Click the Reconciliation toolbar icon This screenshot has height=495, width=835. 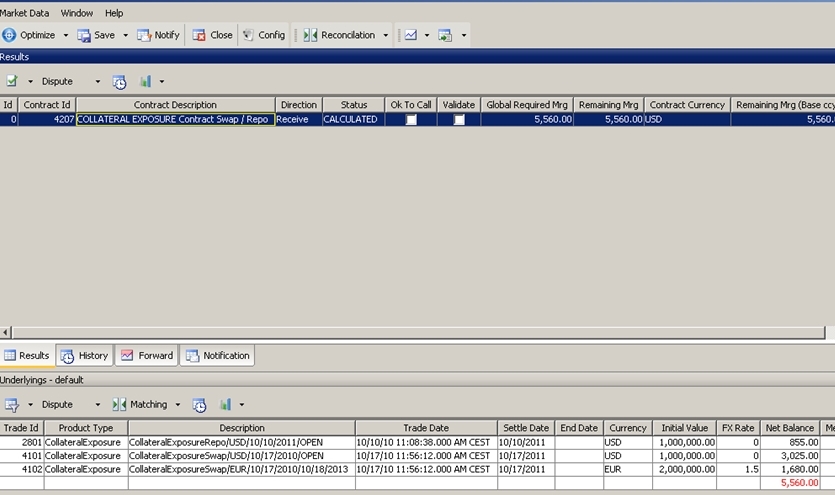[310, 35]
